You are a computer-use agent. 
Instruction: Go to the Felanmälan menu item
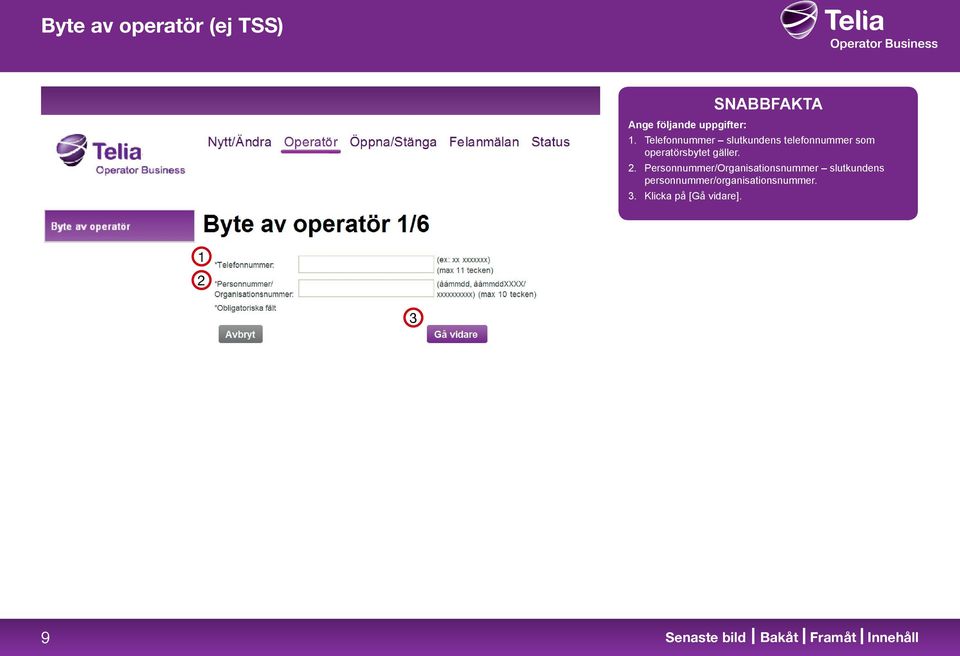pyautogui.click(x=484, y=142)
